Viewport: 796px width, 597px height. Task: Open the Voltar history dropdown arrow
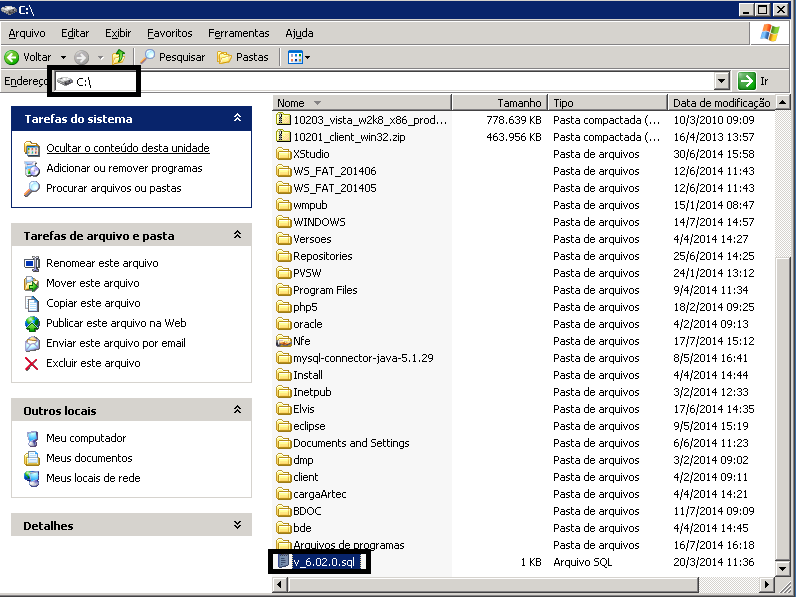pyautogui.click(x=63, y=57)
